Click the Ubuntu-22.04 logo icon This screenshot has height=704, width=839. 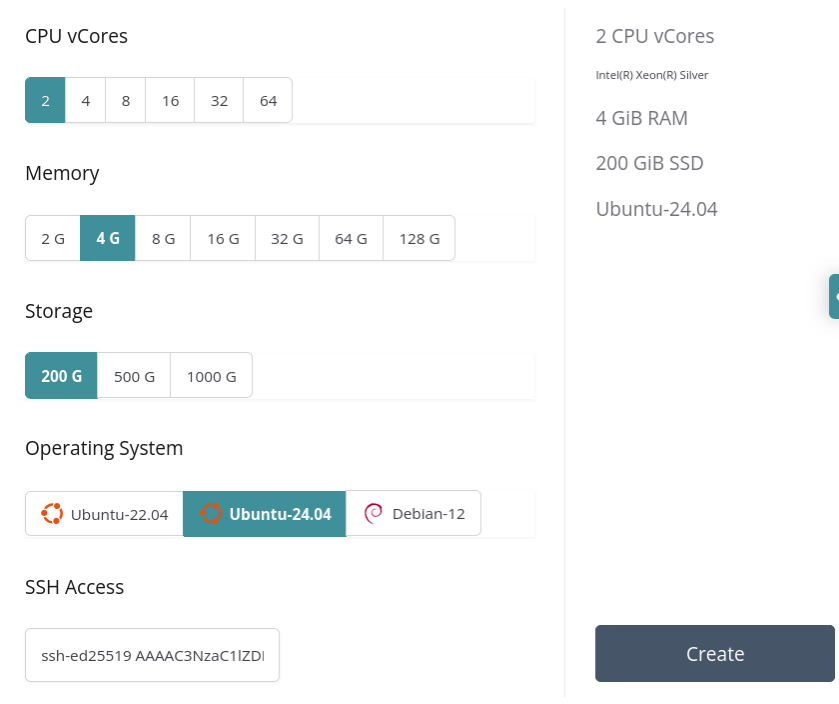(x=52, y=514)
